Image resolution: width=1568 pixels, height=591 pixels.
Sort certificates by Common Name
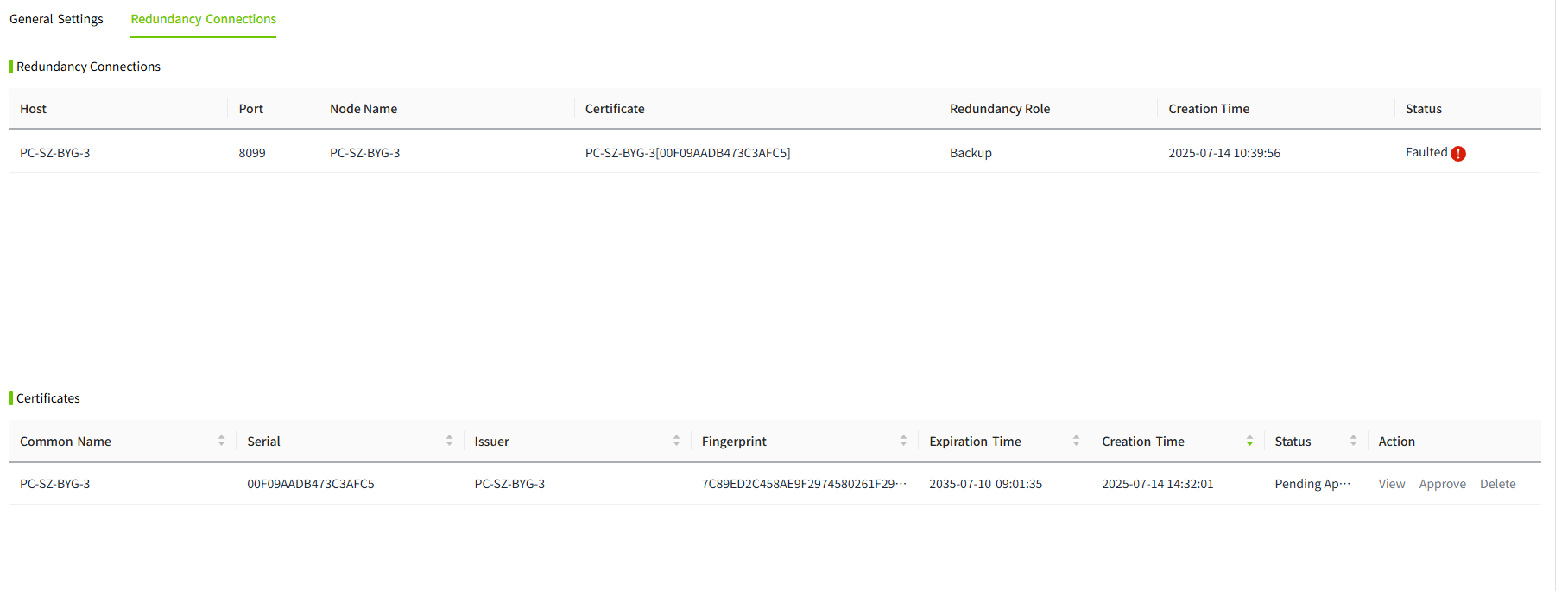coord(221,441)
